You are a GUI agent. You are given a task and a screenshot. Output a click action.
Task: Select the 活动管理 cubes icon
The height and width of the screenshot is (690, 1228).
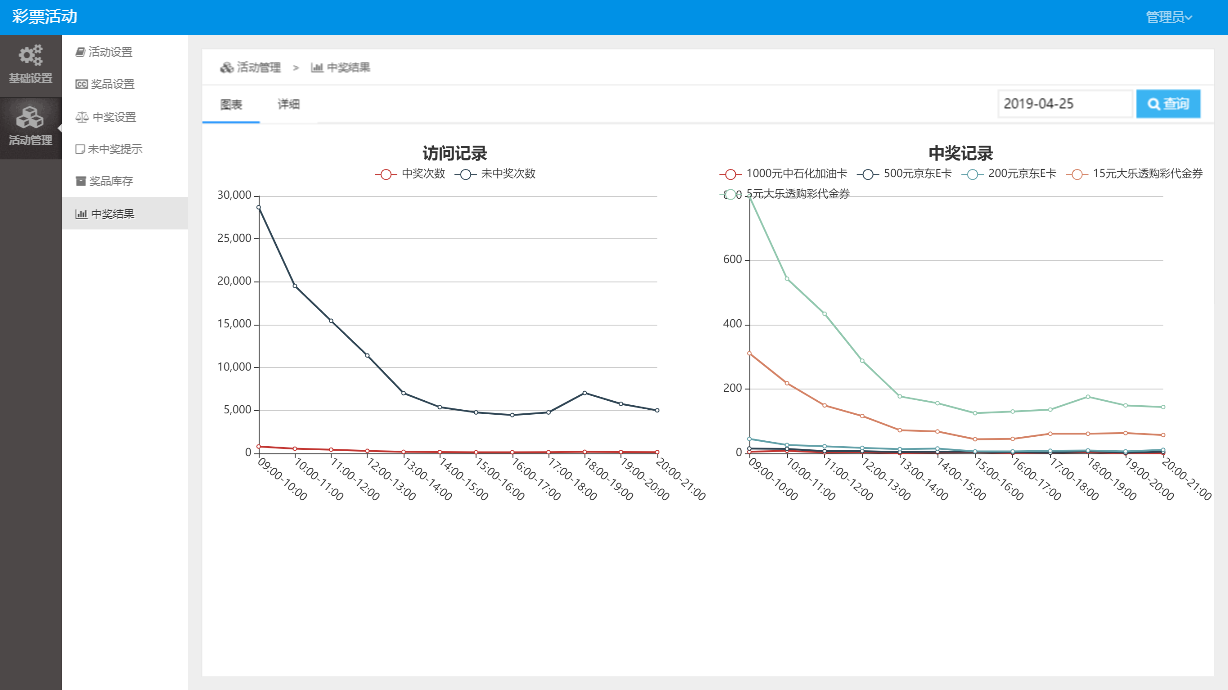click(31, 118)
